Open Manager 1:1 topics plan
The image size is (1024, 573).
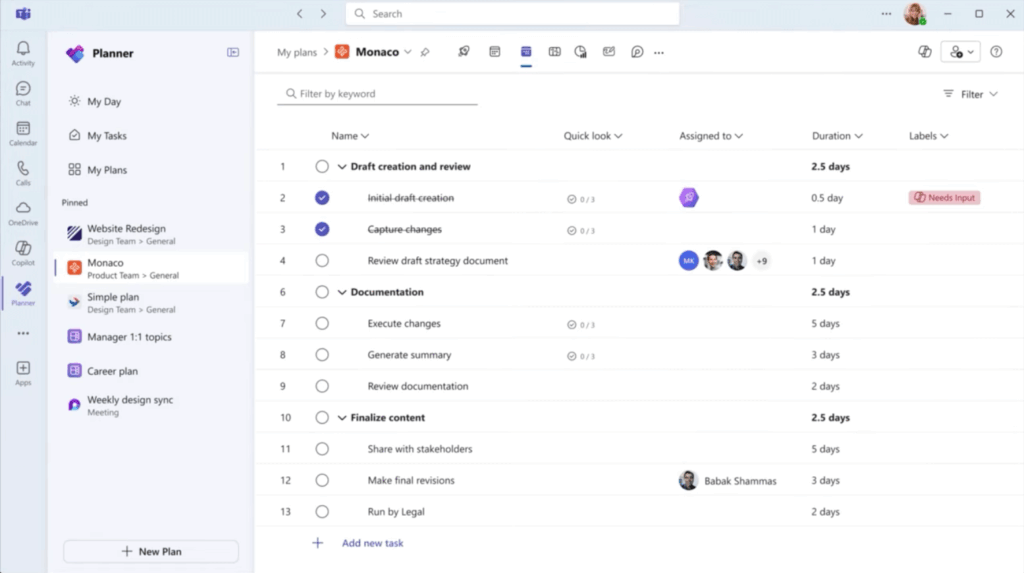(x=152, y=336)
